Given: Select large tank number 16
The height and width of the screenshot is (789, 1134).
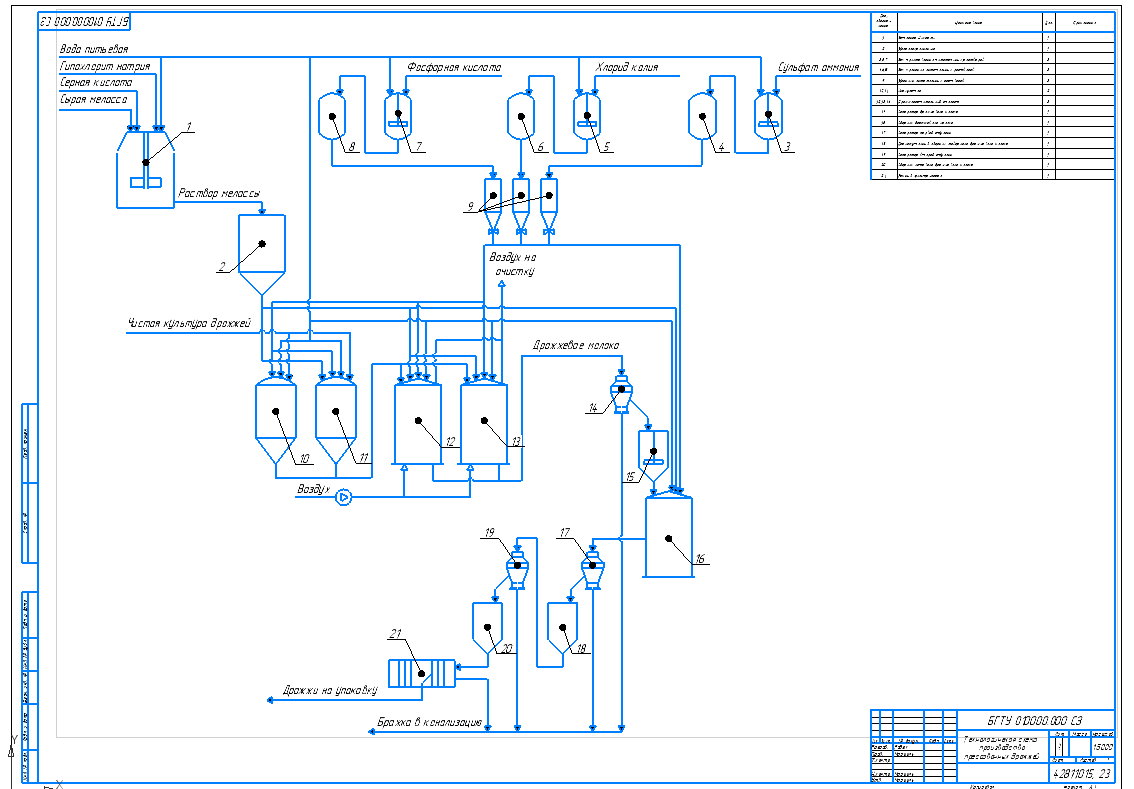Looking at the screenshot, I should [669, 535].
